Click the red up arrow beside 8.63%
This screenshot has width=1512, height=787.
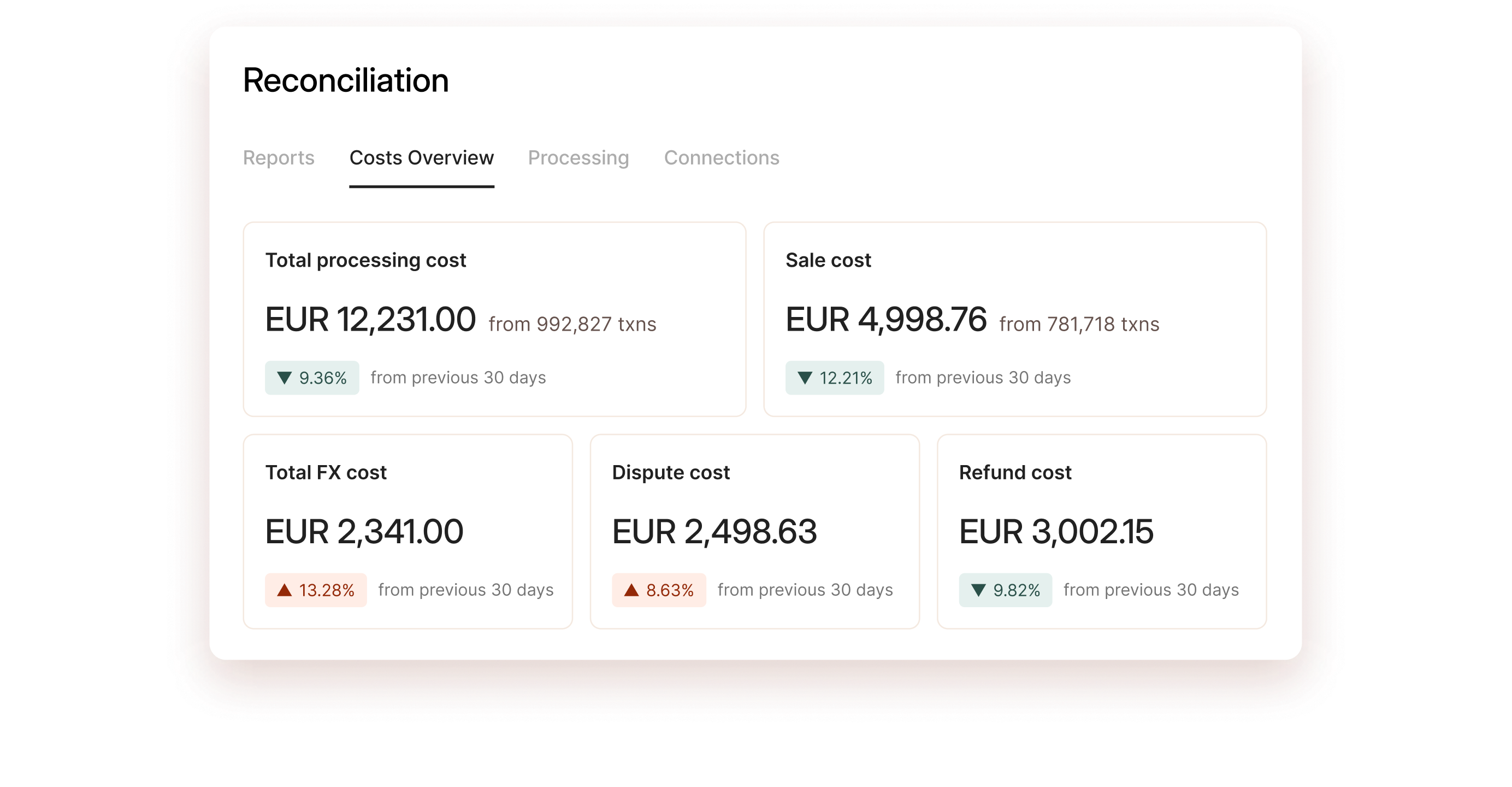pyautogui.click(x=631, y=590)
